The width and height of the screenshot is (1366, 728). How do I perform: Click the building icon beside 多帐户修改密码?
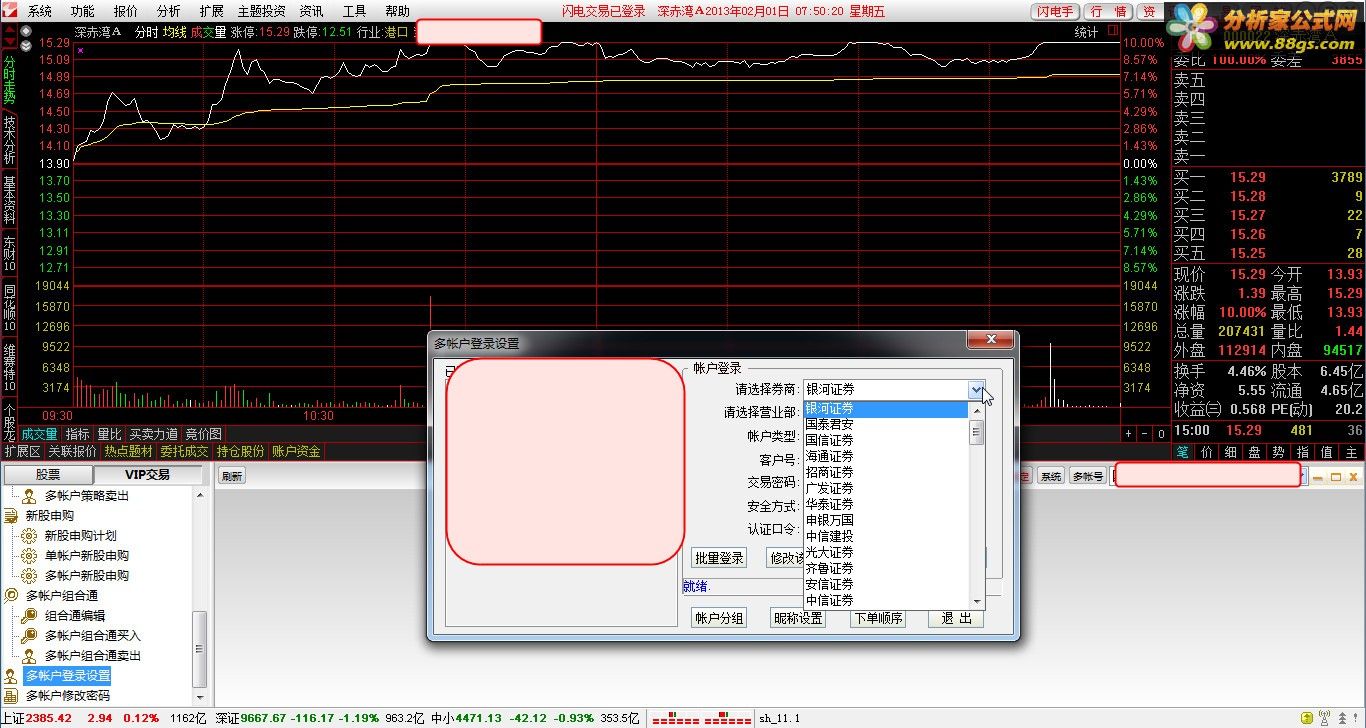11,696
